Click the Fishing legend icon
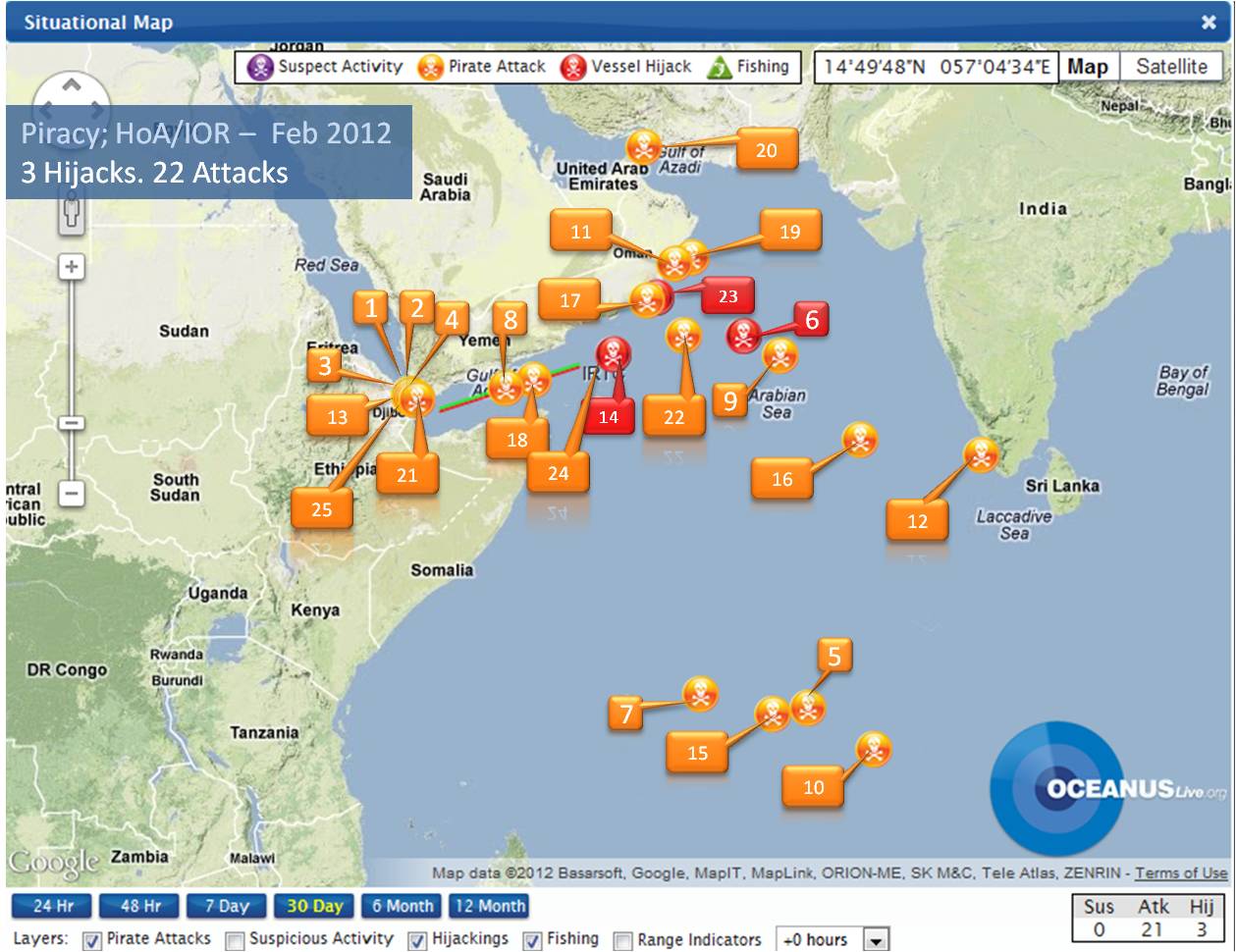1236x952 pixels. (720, 67)
